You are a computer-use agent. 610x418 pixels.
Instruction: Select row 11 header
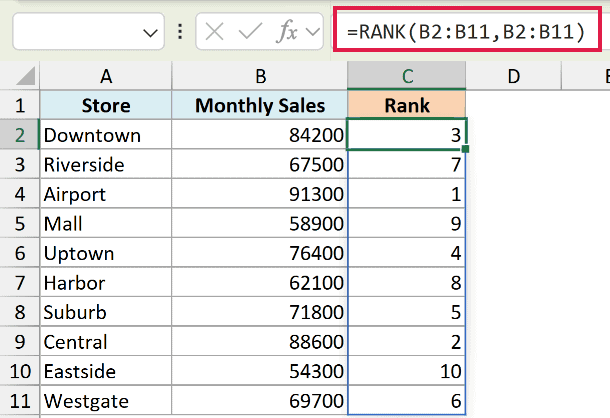[20, 401]
